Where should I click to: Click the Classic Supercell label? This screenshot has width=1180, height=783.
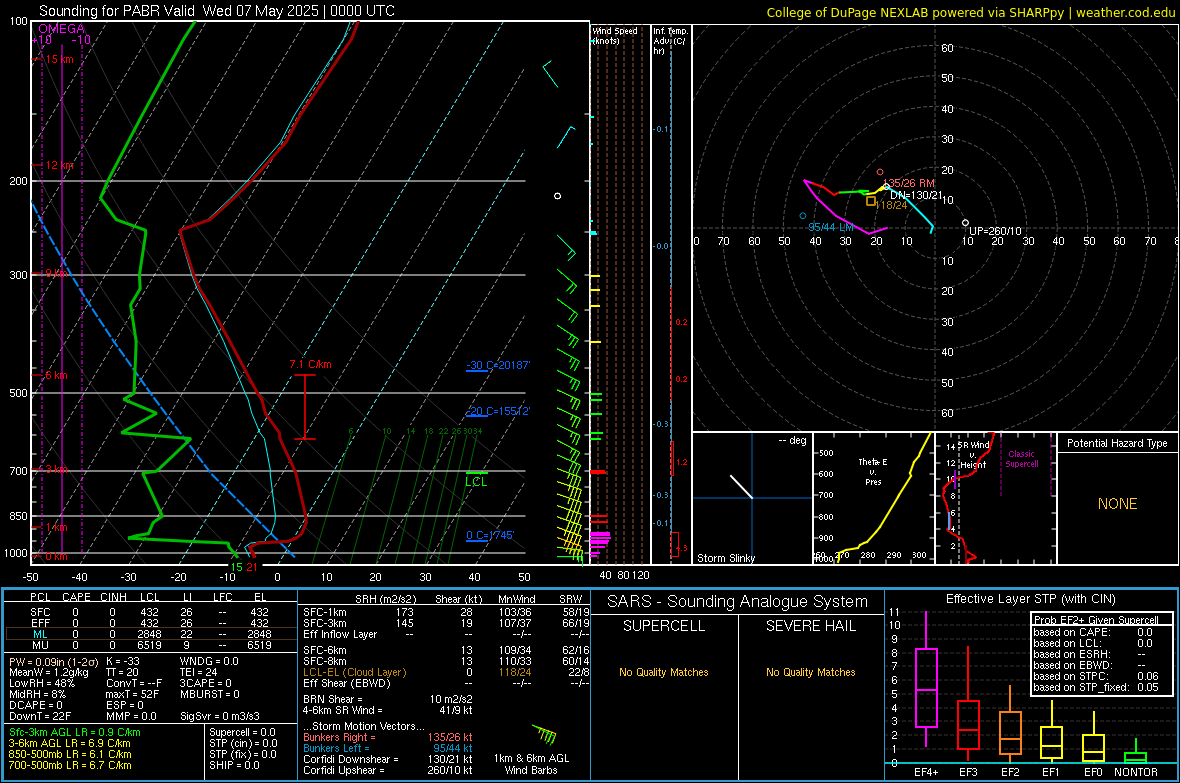point(1021,459)
